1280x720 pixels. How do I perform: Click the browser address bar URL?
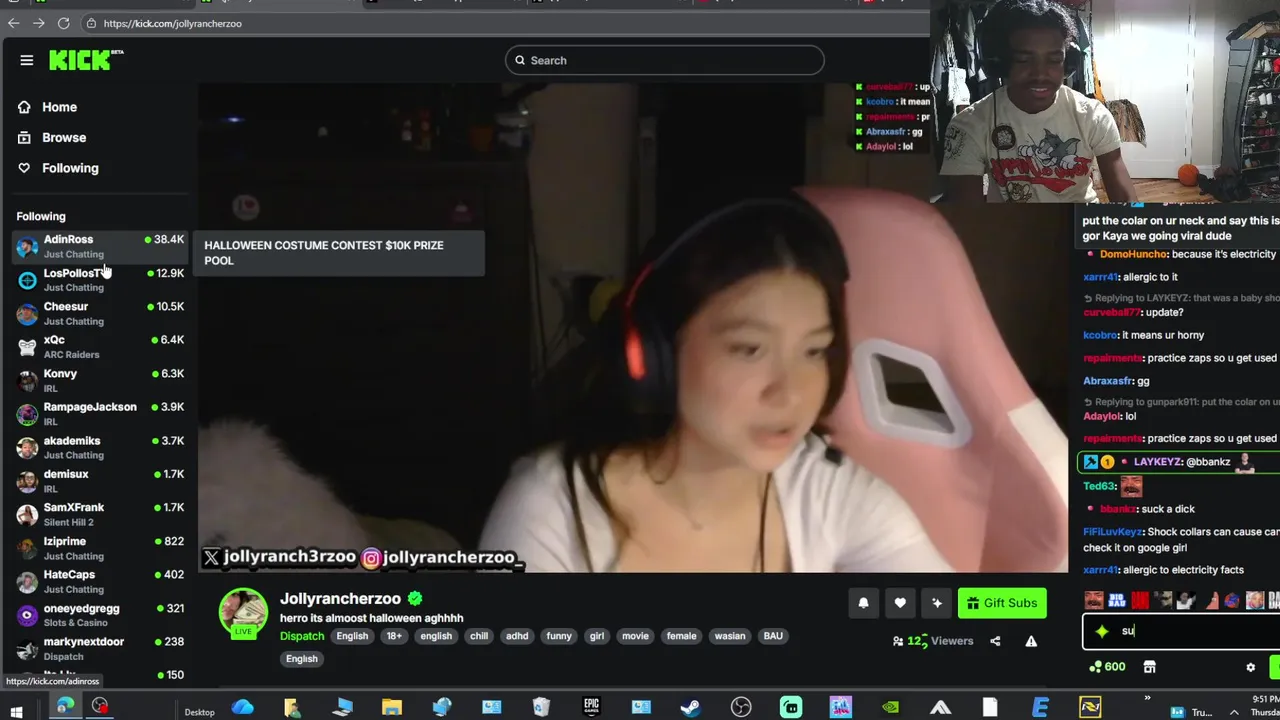[x=172, y=23]
